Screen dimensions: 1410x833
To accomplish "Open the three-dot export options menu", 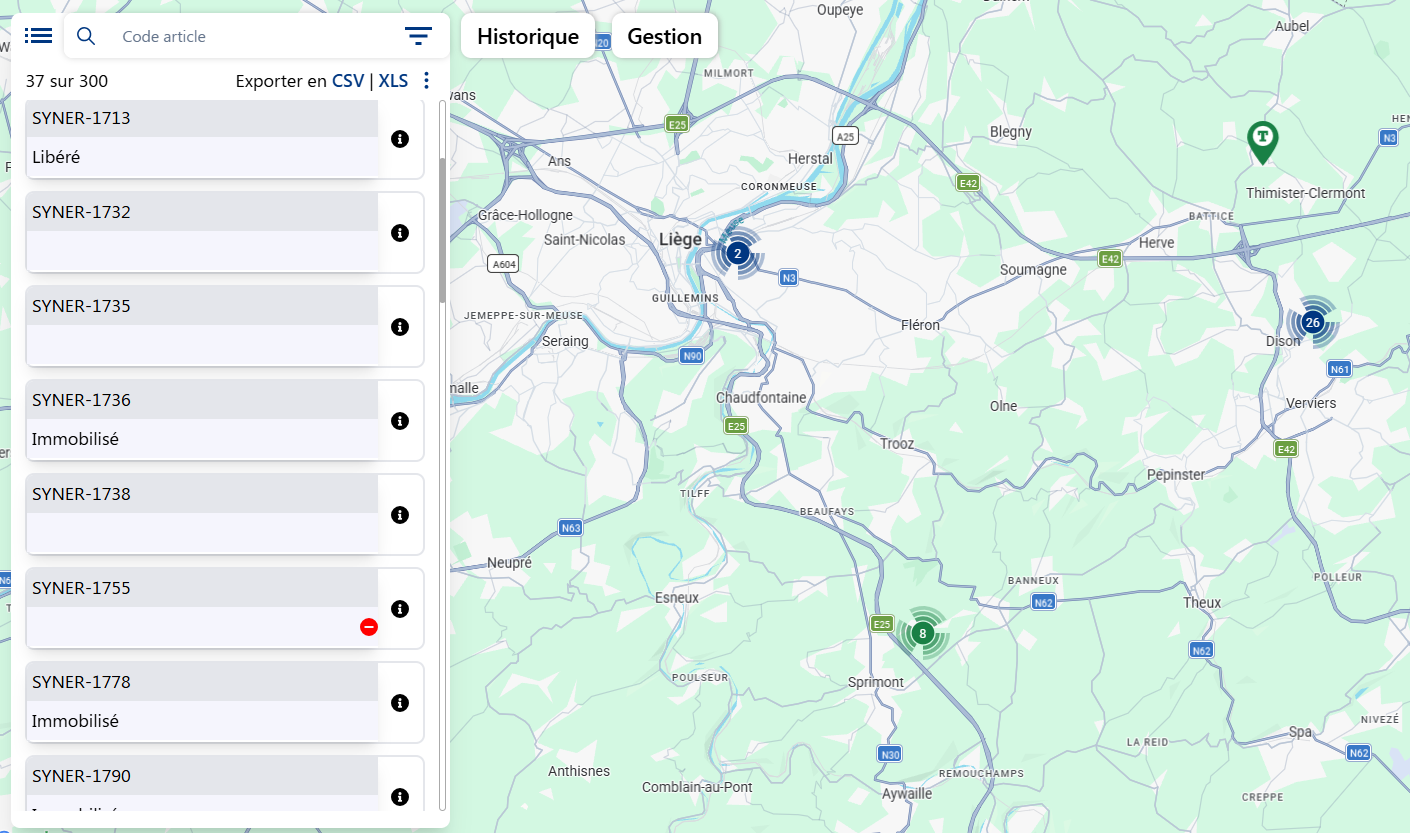I will click(427, 81).
